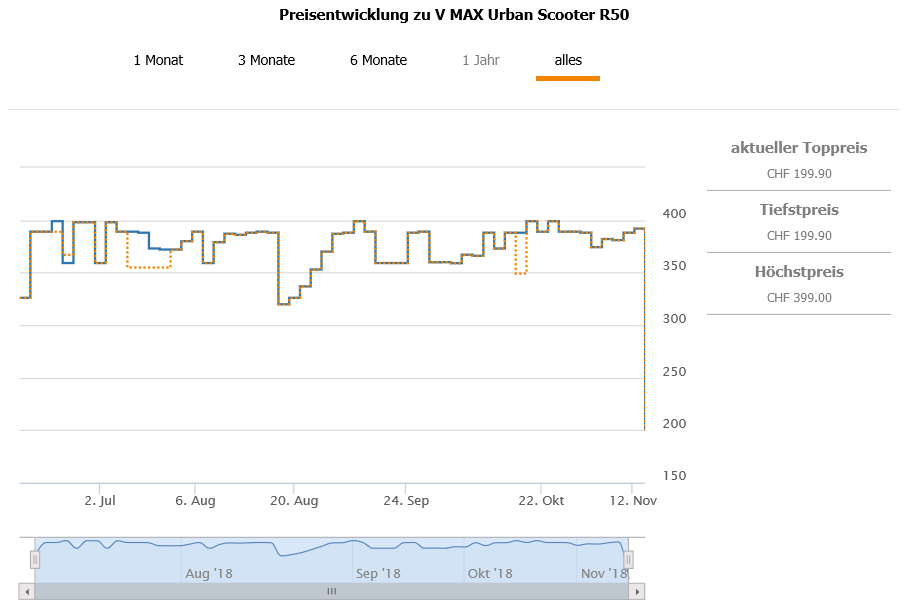
Task: Click Aug '18 in the navigator
Action: point(209,573)
